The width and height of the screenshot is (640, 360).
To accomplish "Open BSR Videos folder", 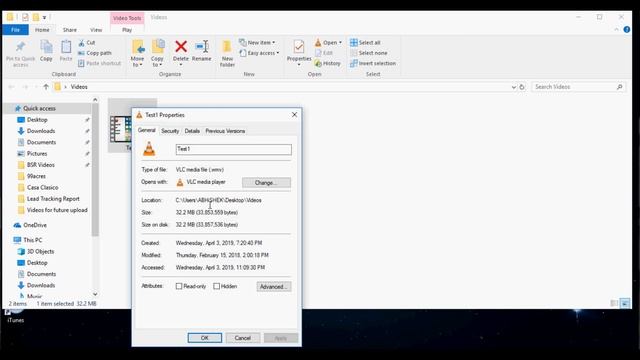I will pyautogui.click(x=40, y=165).
